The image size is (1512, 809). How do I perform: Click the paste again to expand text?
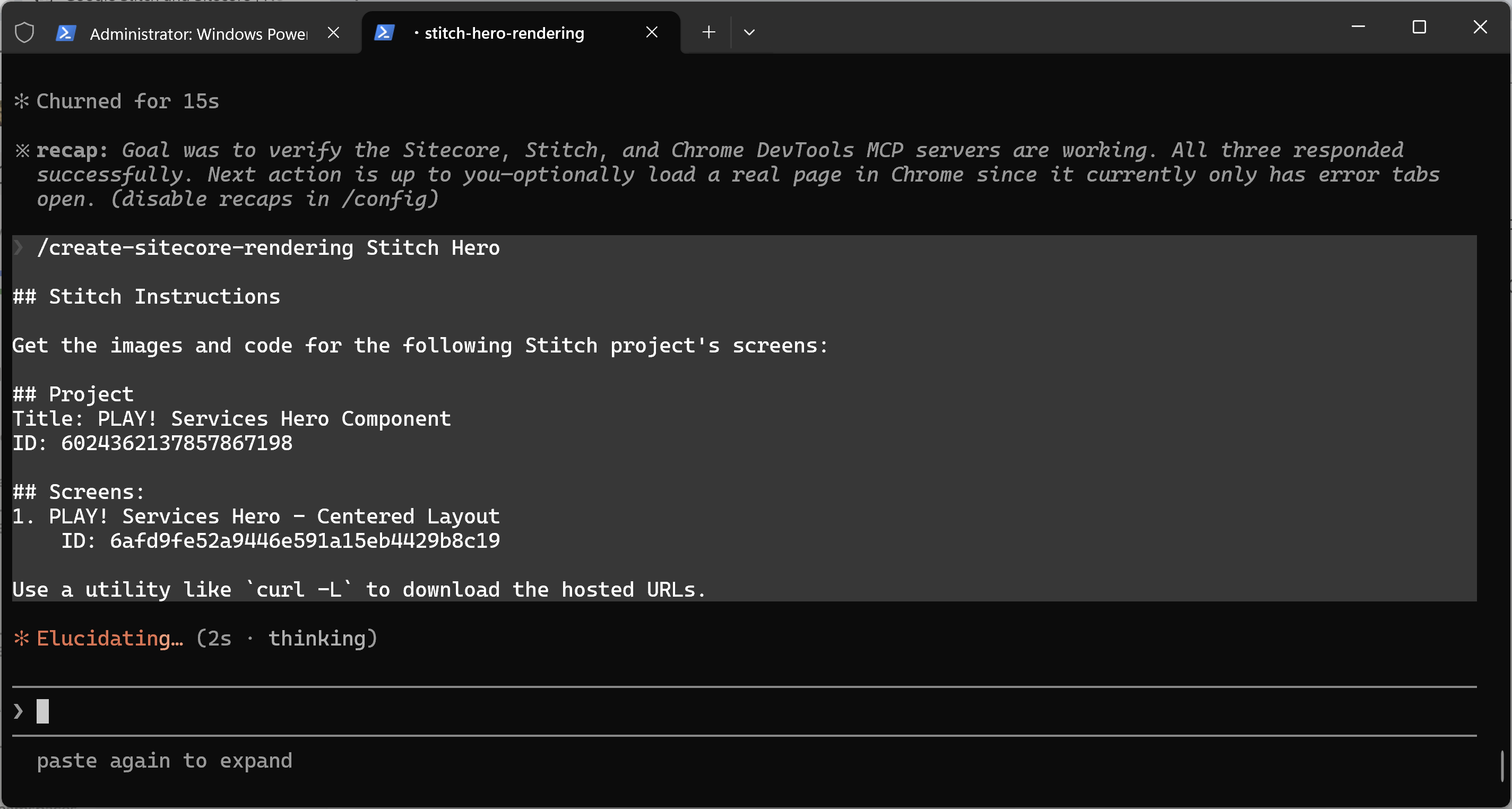[x=165, y=761]
